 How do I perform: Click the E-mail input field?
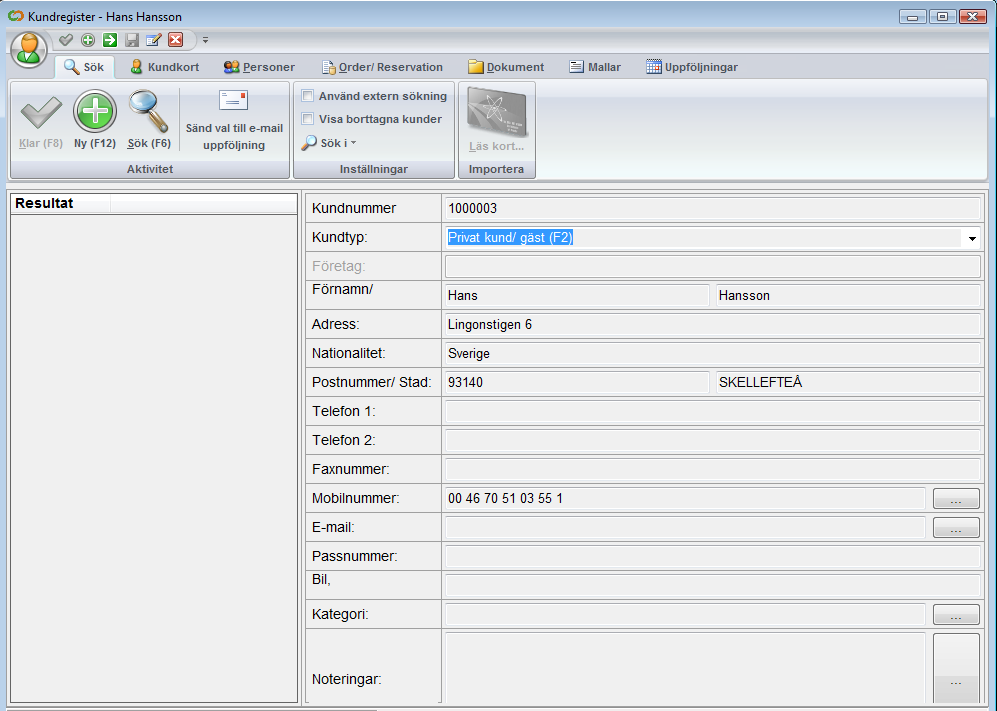pyautogui.click(x=685, y=527)
